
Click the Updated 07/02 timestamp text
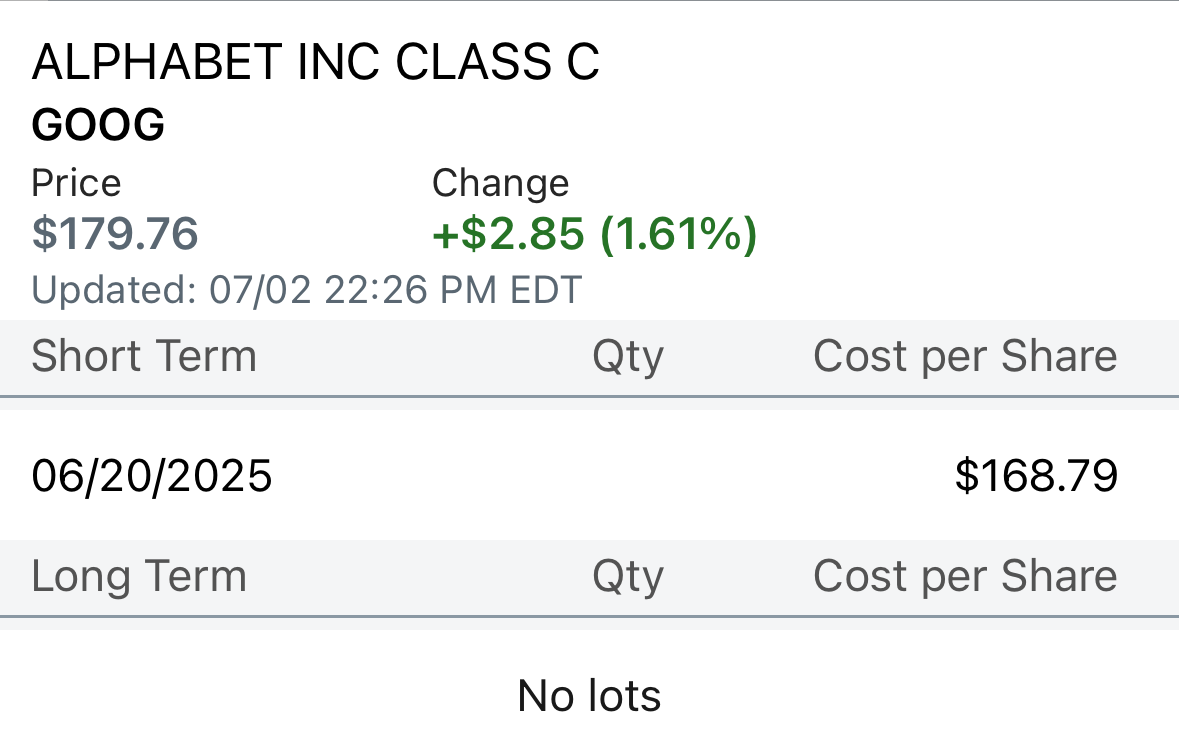pos(306,291)
